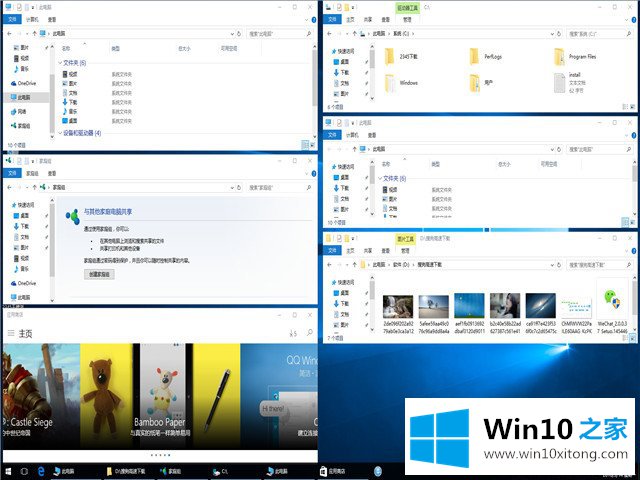The width and height of the screenshot is (640, 480).
Task: Go back in the C: drive window
Action: click(x=329, y=33)
